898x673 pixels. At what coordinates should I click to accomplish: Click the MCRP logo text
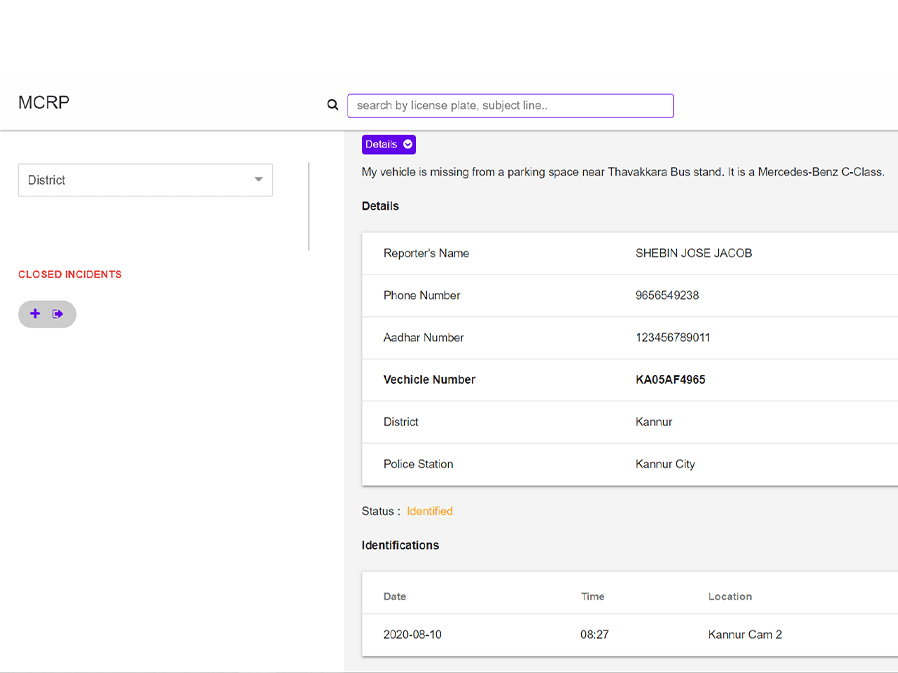44,103
